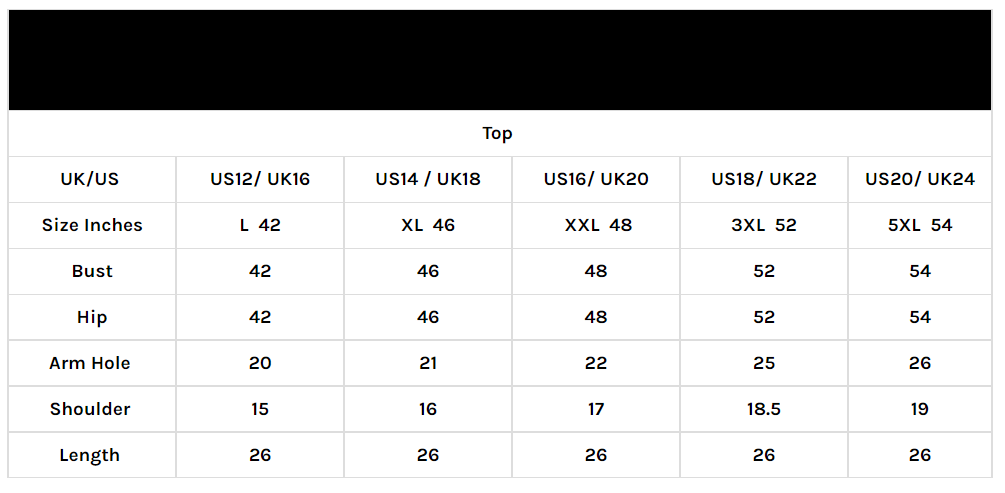Screen dimensions: 1005x493
Task: Choose the "3XL 52" size cell
Action: pyautogui.click(x=764, y=225)
